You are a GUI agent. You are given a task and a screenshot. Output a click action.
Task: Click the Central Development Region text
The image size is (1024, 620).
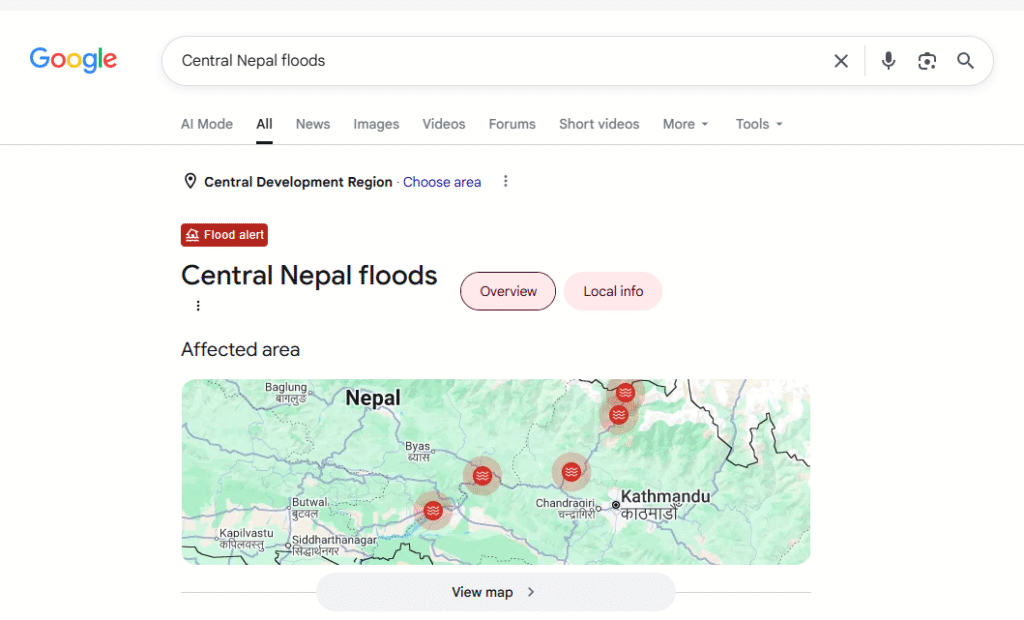298,182
